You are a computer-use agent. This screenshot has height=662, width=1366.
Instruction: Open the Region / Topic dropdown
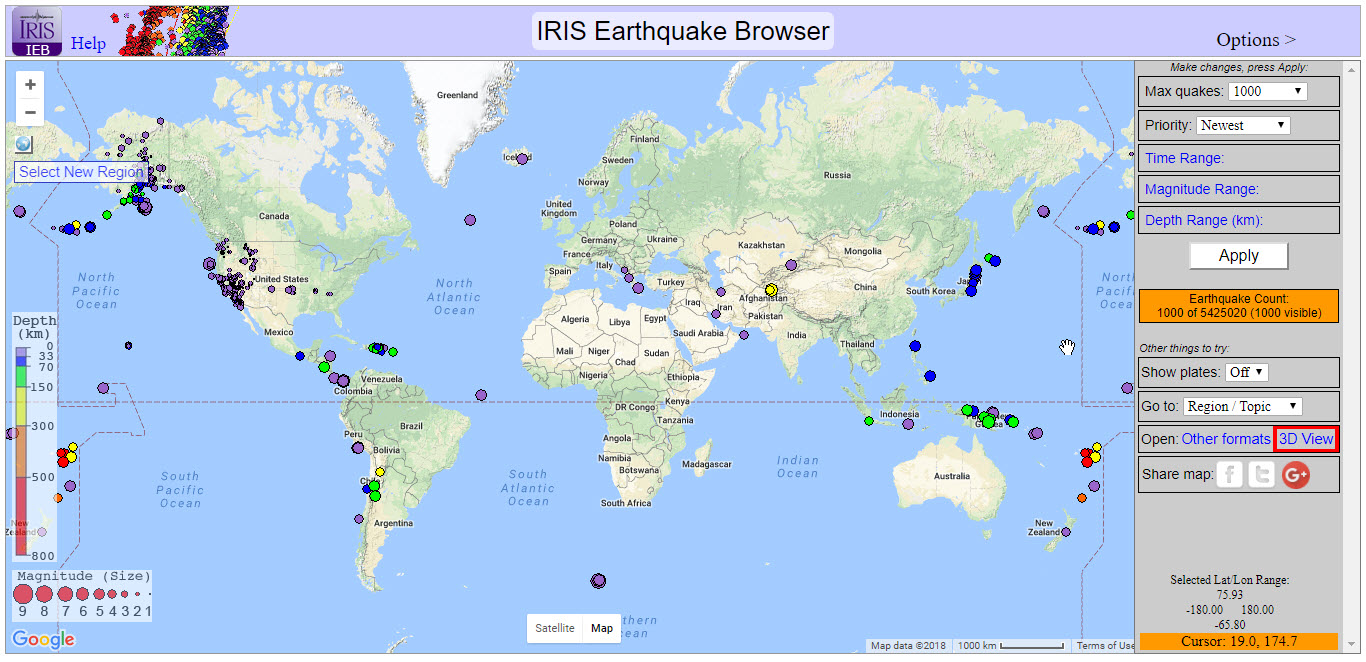tap(1243, 406)
